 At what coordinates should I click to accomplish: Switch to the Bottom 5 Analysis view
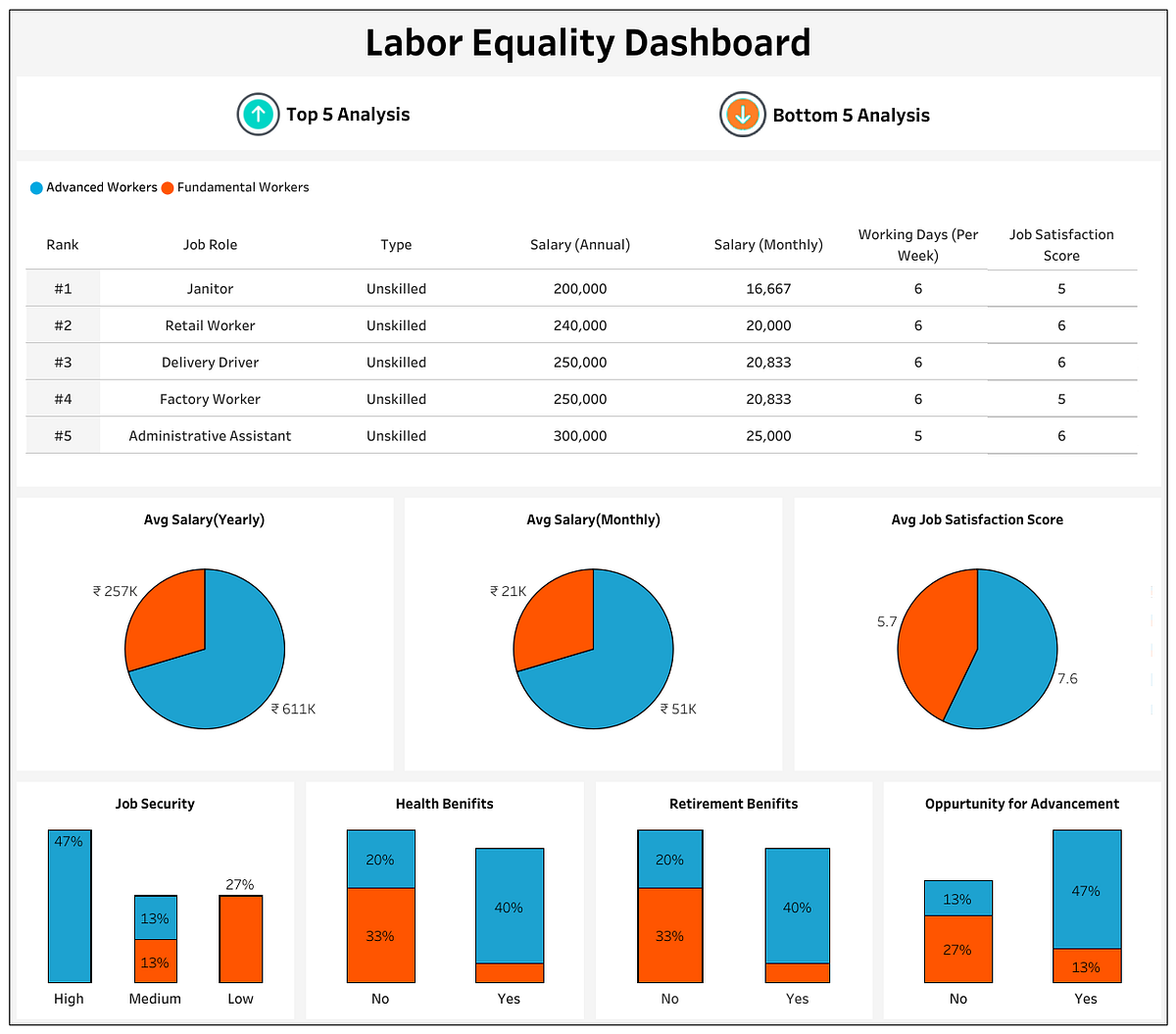[x=850, y=114]
